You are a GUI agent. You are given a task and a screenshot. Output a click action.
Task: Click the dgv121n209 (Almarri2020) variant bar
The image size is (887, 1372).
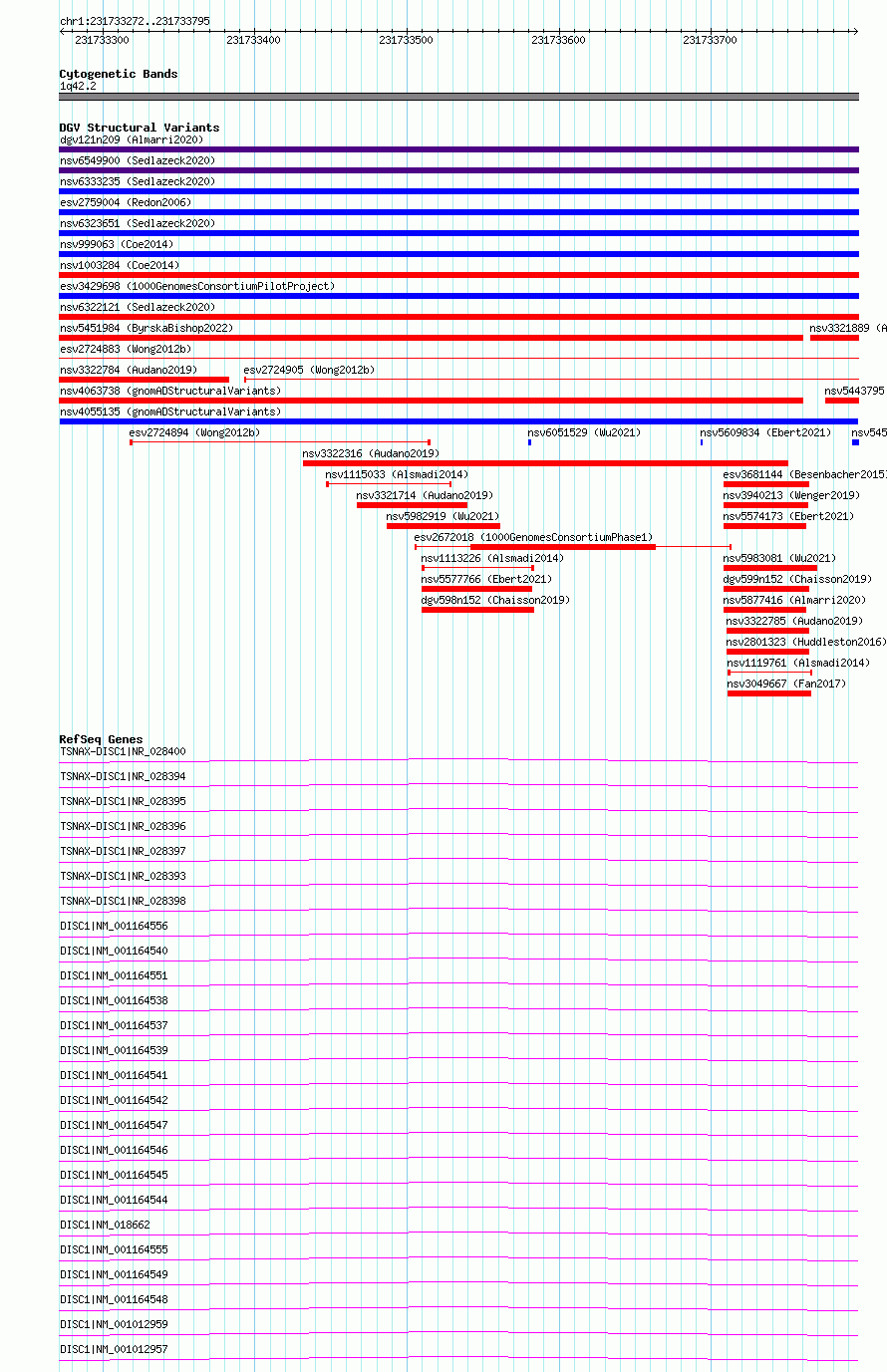coord(458,149)
